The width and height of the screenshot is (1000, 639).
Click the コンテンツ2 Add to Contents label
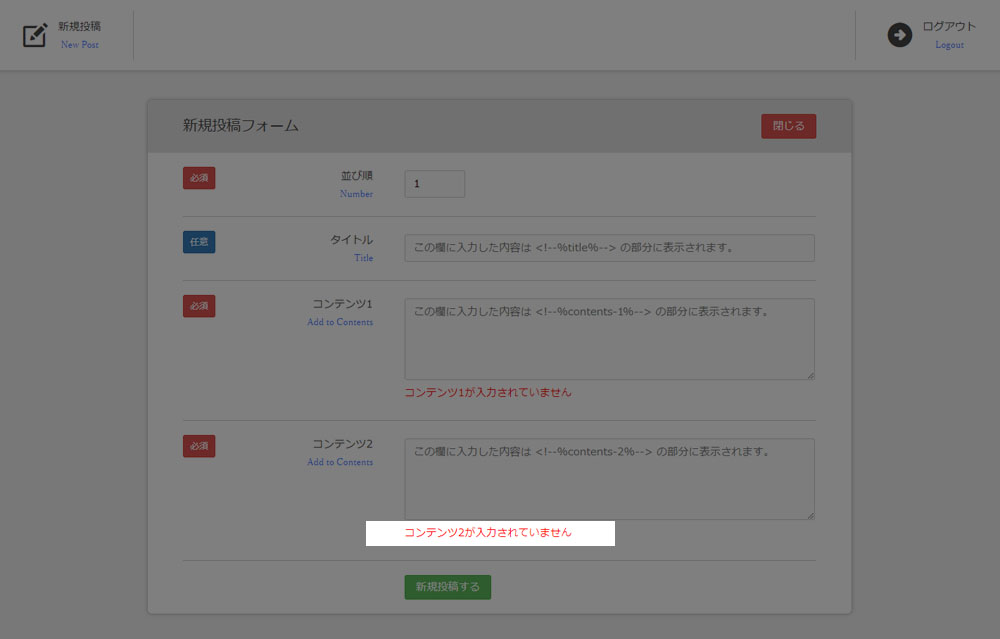click(340, 452)
